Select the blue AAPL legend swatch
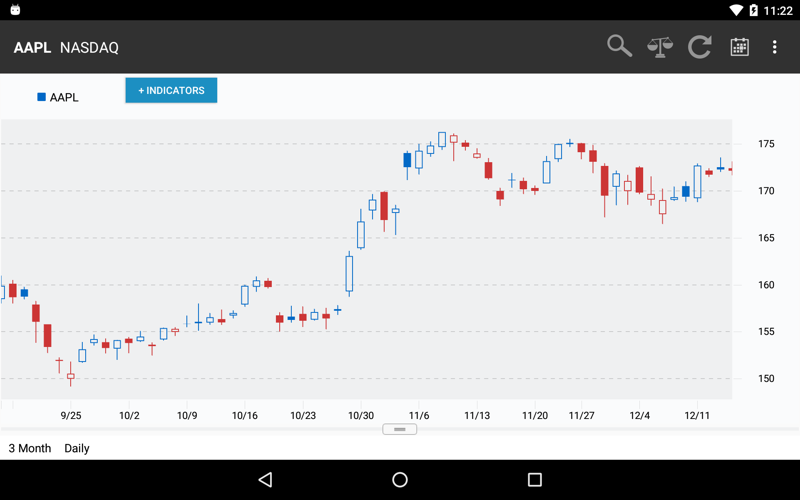Screen dimensions: 800x500 point(42,97)
